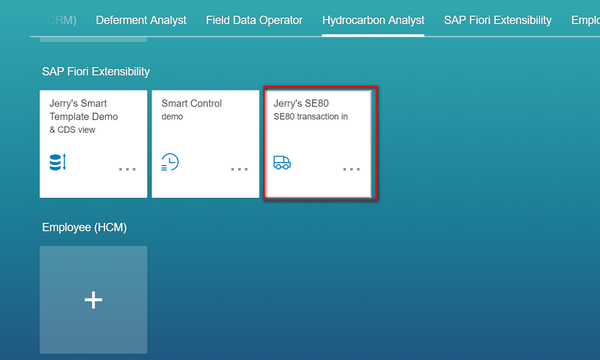The image size is (600, 360).
Task: Select the Hydrocarbon Analyst tab
Action: pos(373,20)
